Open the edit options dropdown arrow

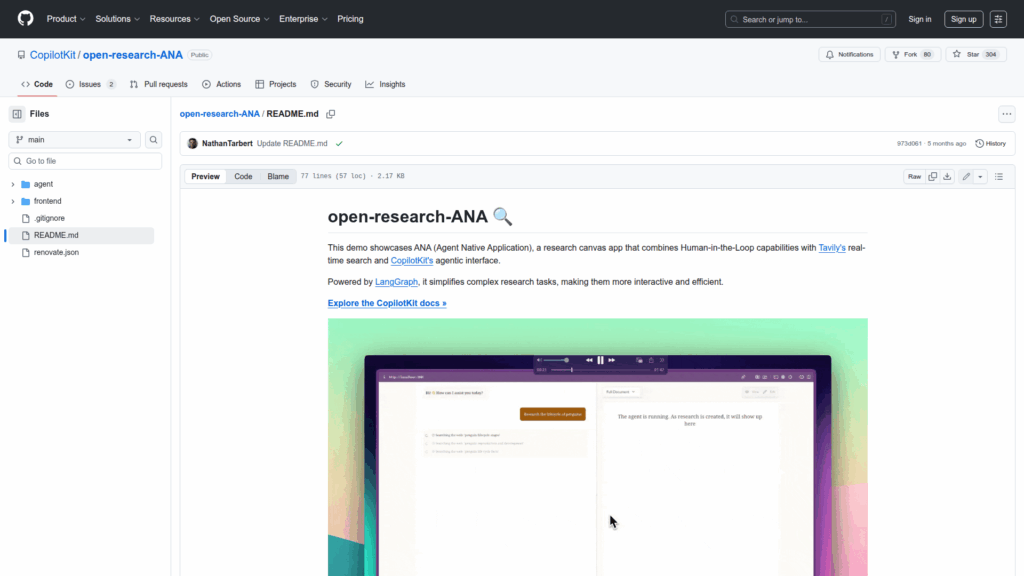click(x=980, y=177)
